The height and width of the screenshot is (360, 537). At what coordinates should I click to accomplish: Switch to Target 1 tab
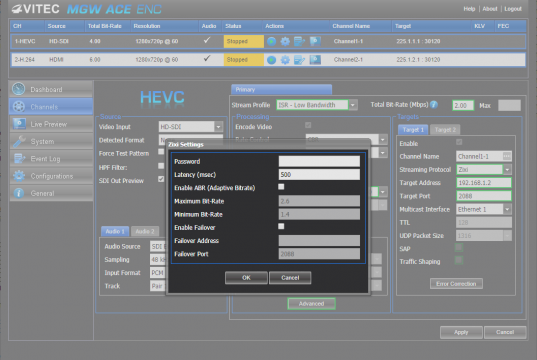click(413, 129)
